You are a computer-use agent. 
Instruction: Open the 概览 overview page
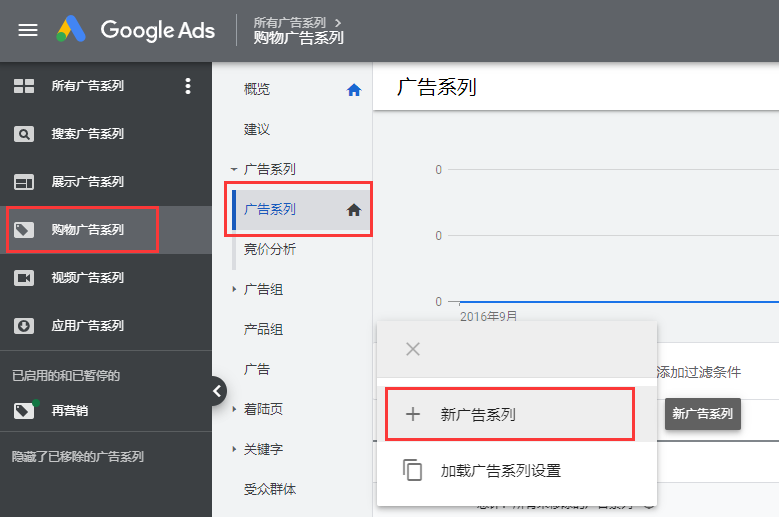(257, 90)
